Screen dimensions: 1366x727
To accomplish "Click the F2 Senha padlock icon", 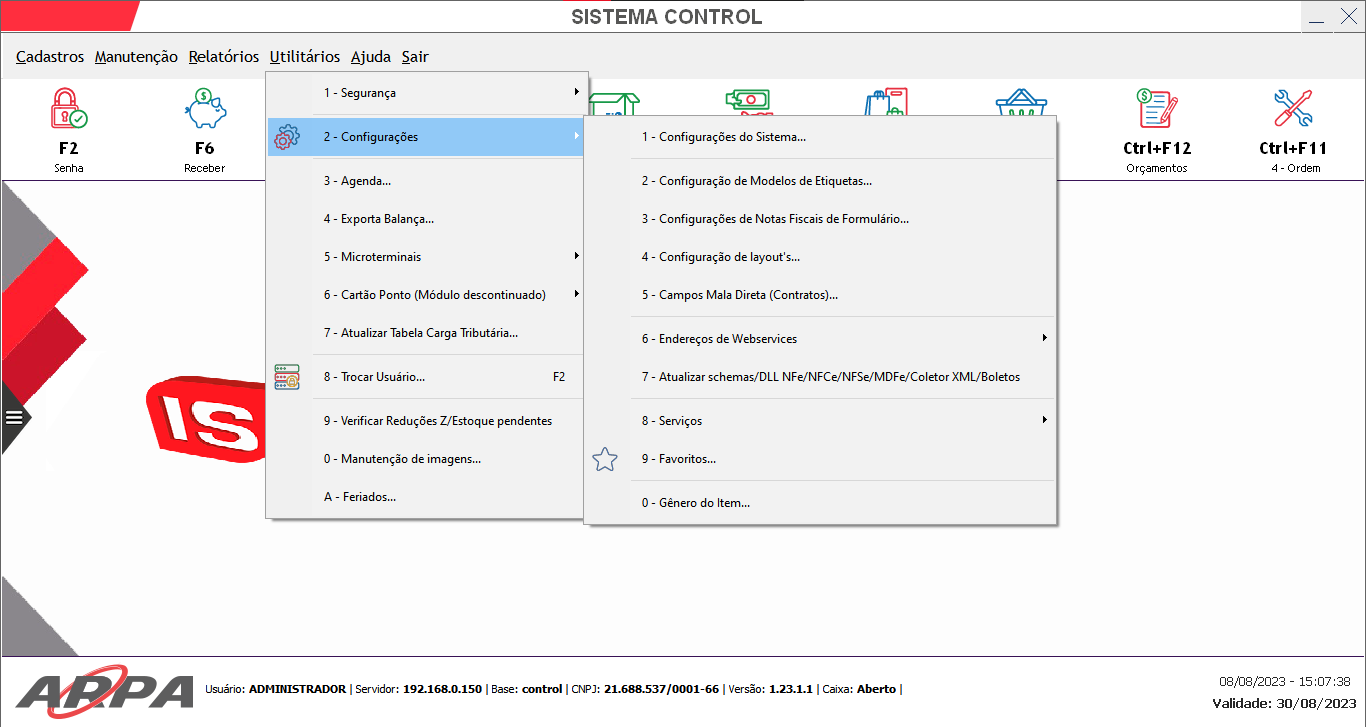I will point(69,109).
